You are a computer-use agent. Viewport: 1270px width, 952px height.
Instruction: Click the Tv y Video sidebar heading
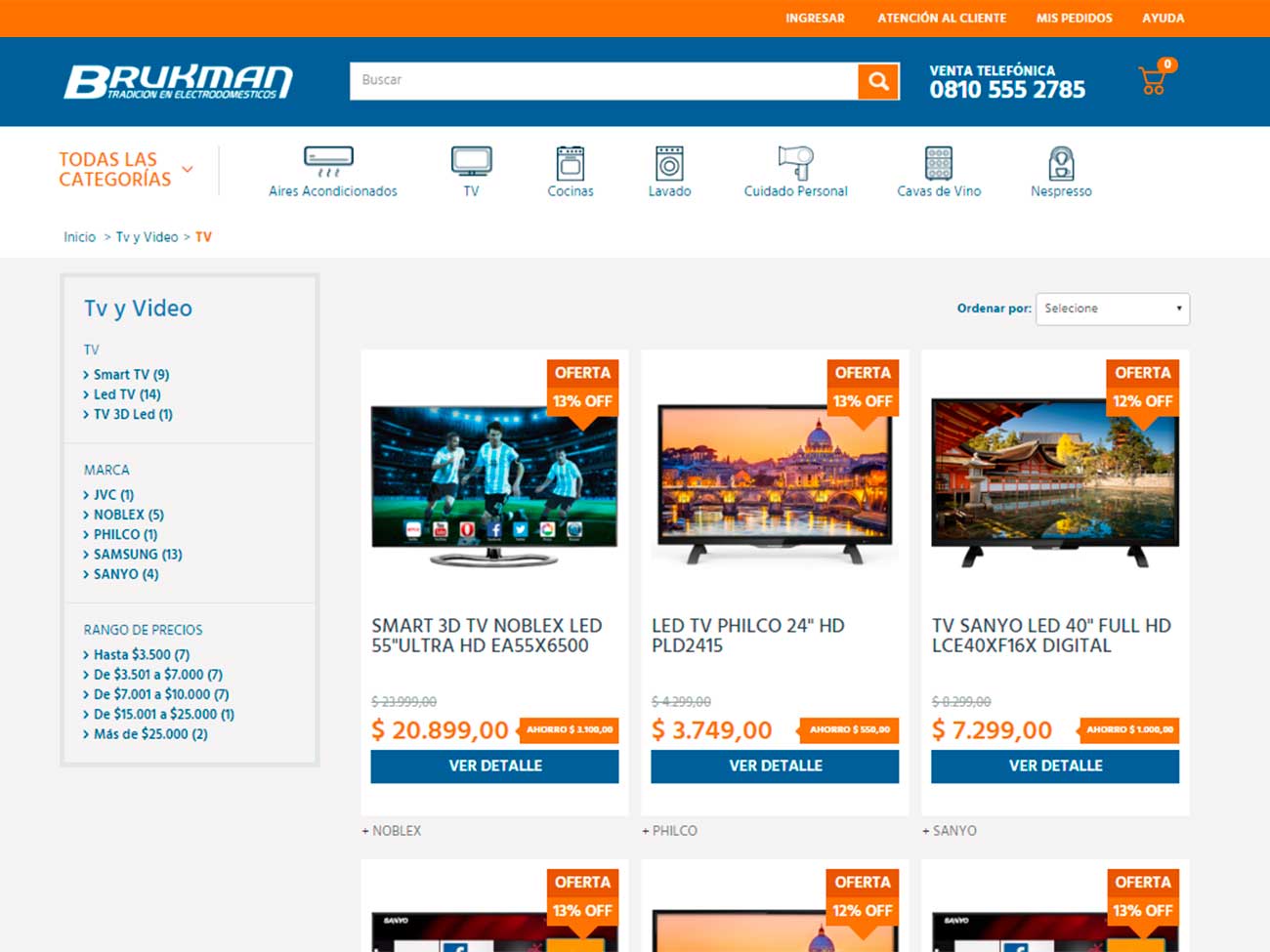(138, 309)
